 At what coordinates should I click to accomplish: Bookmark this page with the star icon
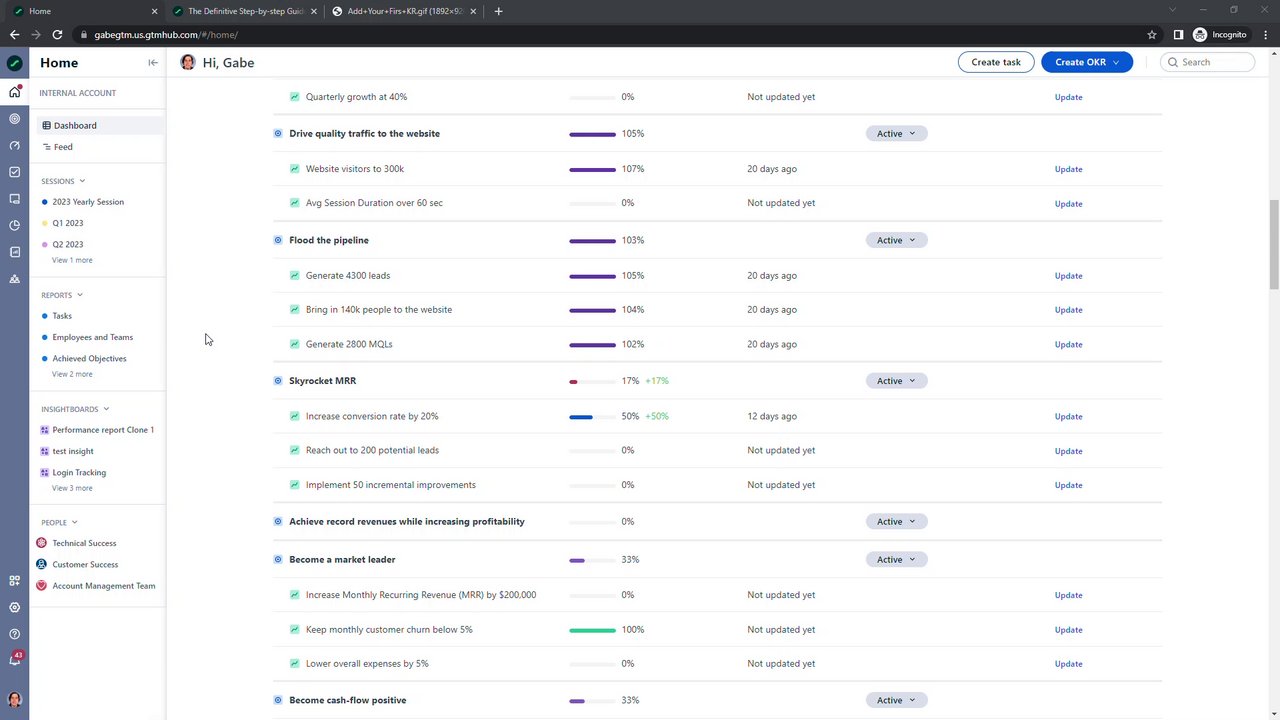pyautogui.click(x=1152, y=35)
